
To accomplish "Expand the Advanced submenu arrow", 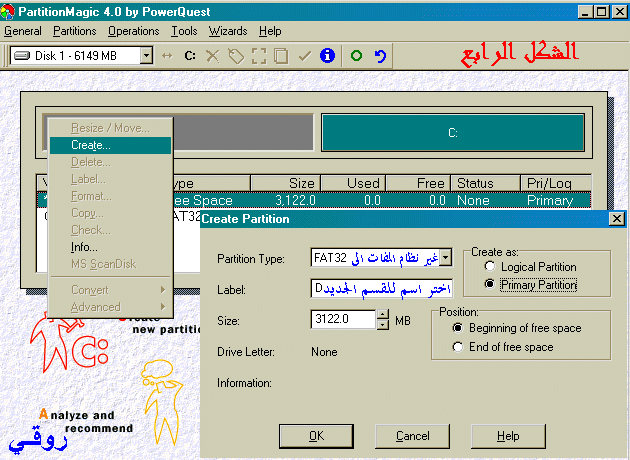I will point(163,307).
